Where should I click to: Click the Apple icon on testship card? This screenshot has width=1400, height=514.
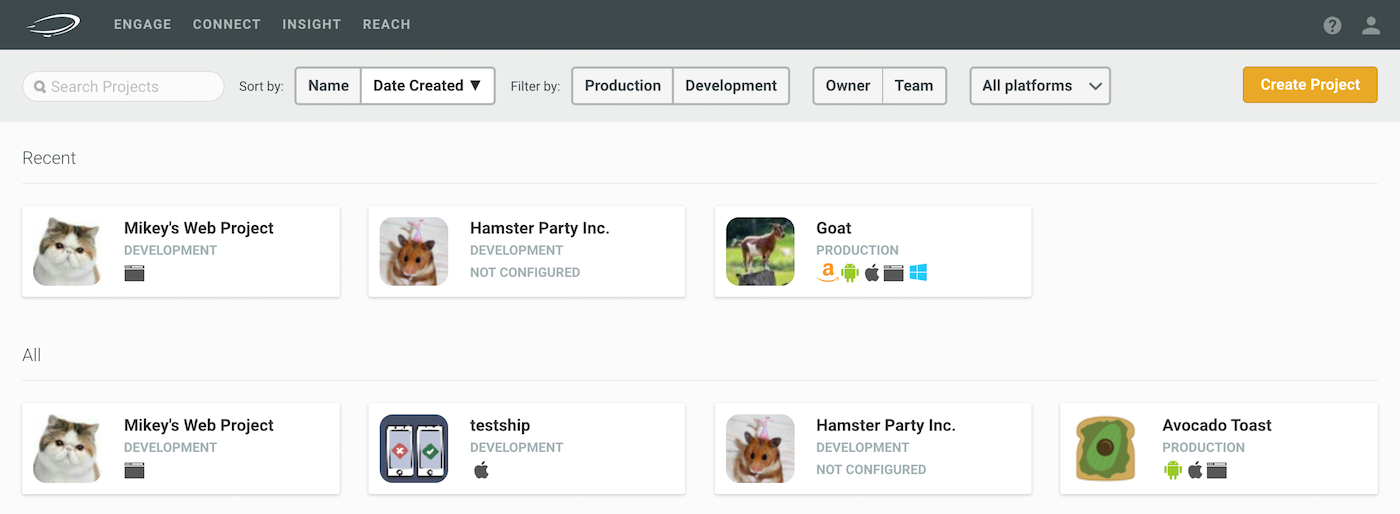pos(481,469)
